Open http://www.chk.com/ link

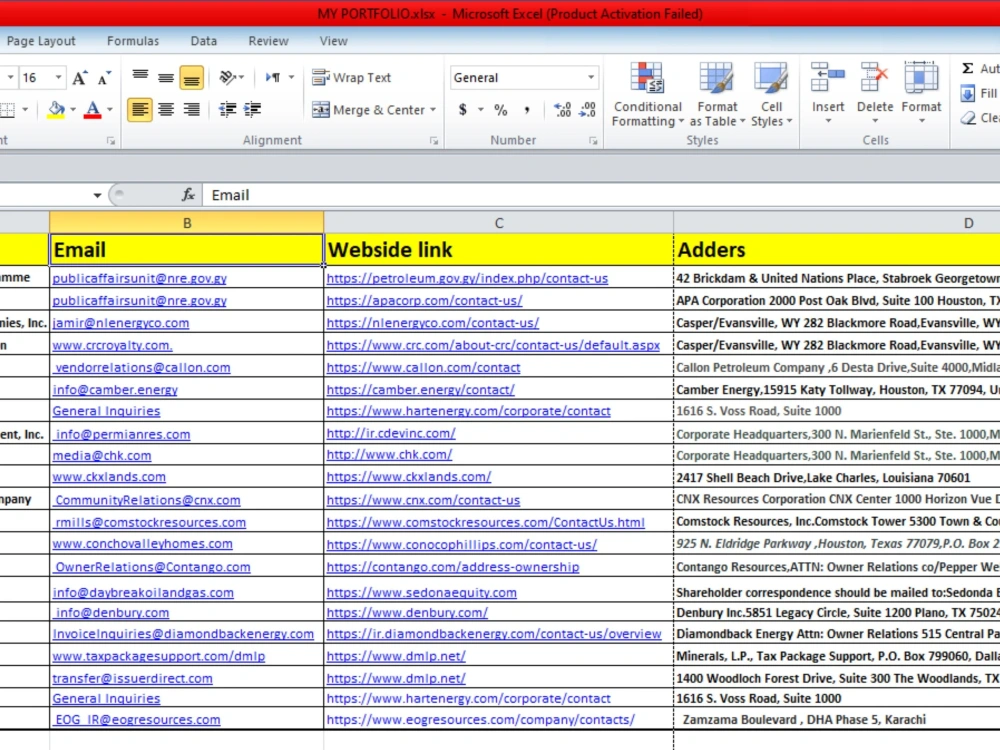(x=389, y=455)
